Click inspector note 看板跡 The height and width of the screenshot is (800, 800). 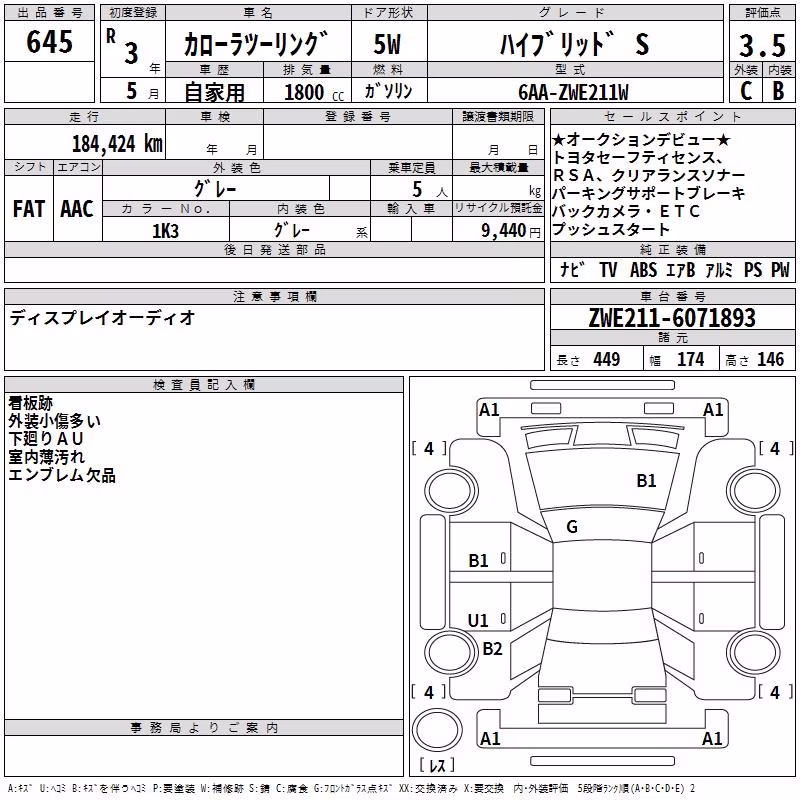31,403
